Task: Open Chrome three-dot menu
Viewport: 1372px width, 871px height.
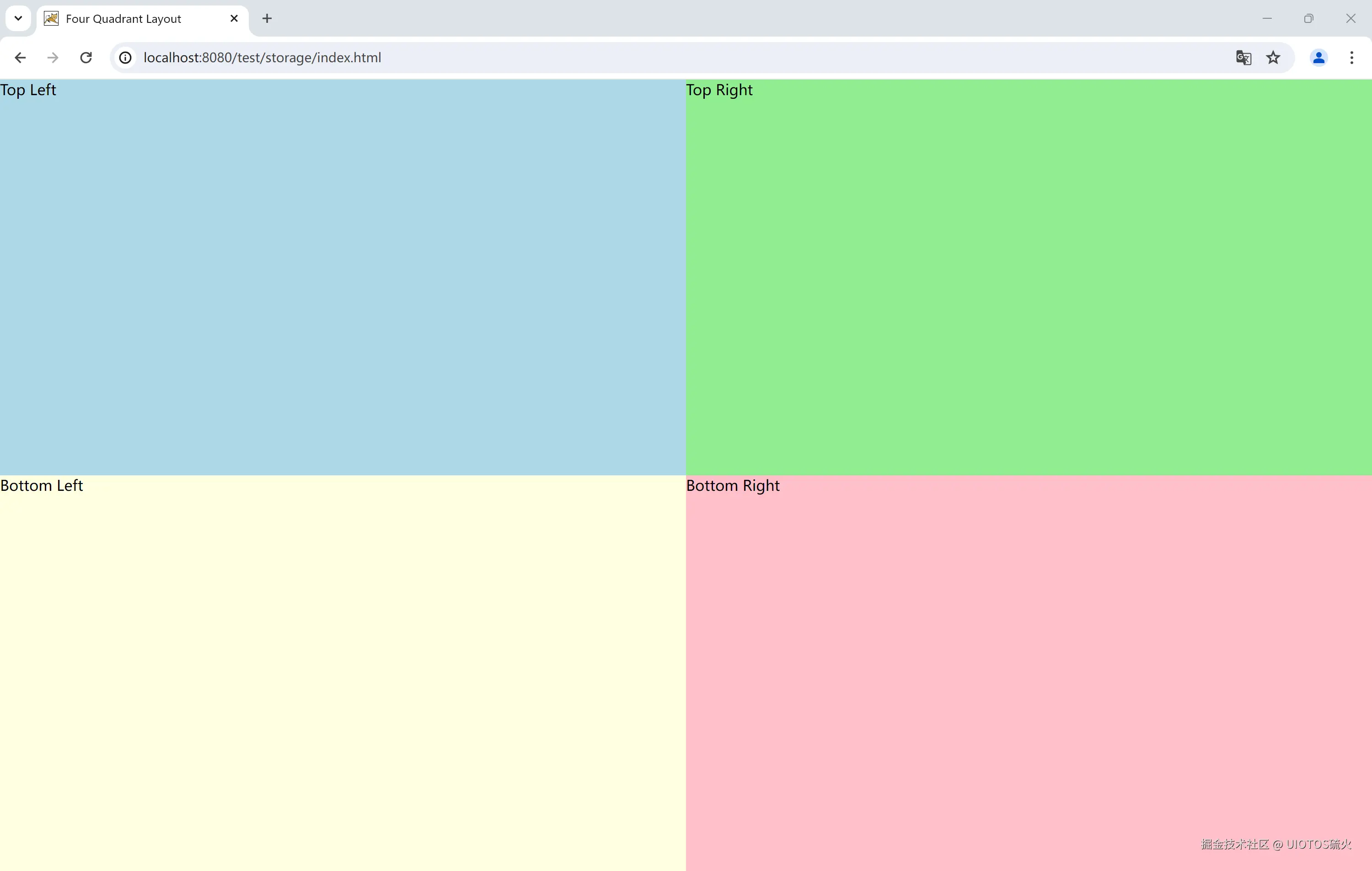Action: coord(1351,58)
